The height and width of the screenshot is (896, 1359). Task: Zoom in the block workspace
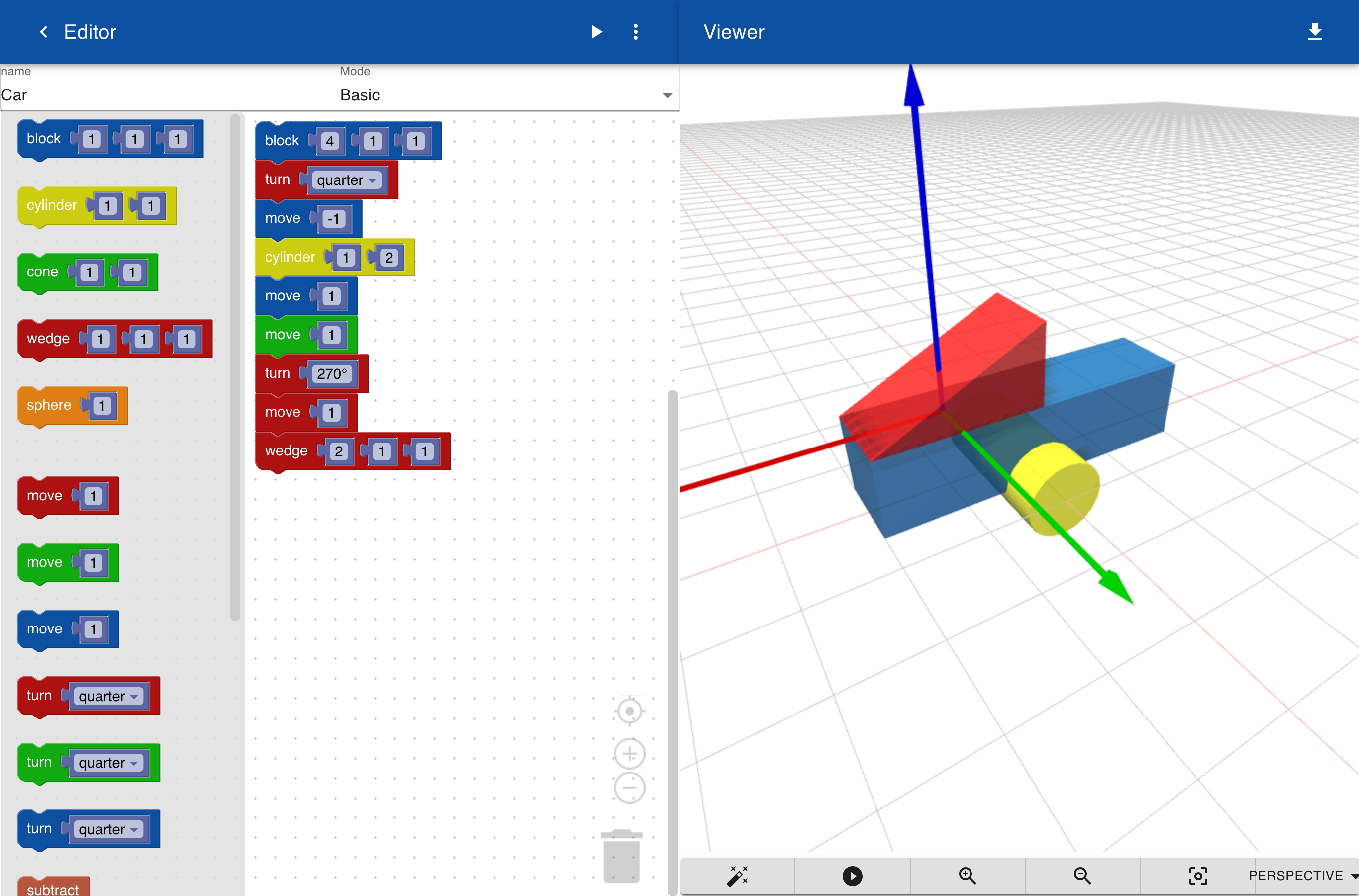tap(629, 754)
